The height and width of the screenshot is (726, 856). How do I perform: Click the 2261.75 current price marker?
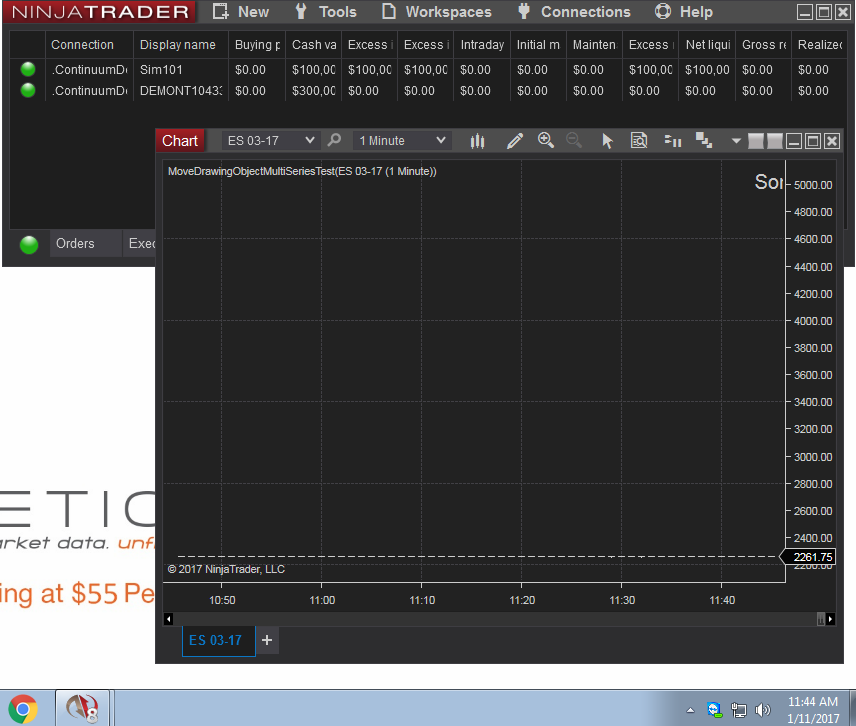(810, 557)
